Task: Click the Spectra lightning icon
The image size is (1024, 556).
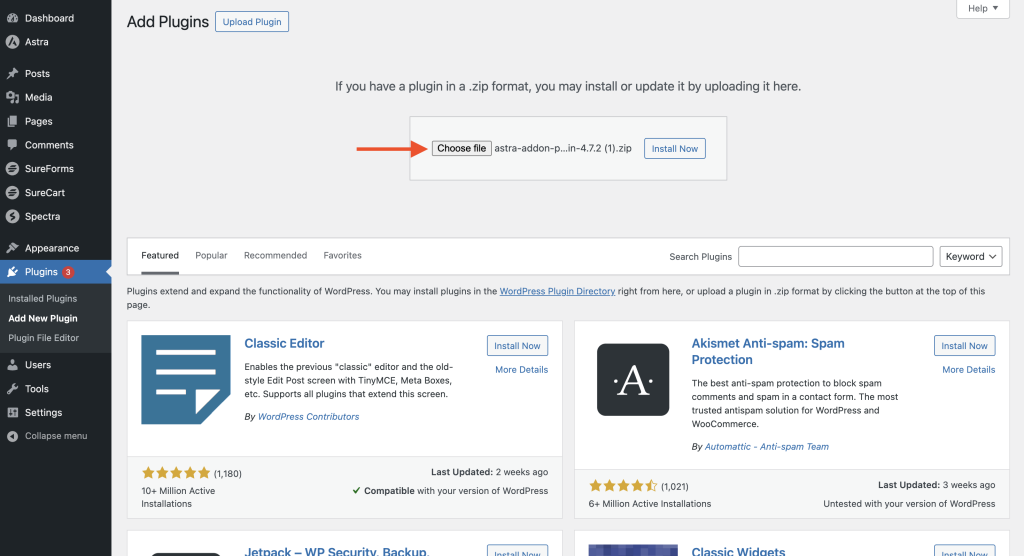Action: (12, 216)
